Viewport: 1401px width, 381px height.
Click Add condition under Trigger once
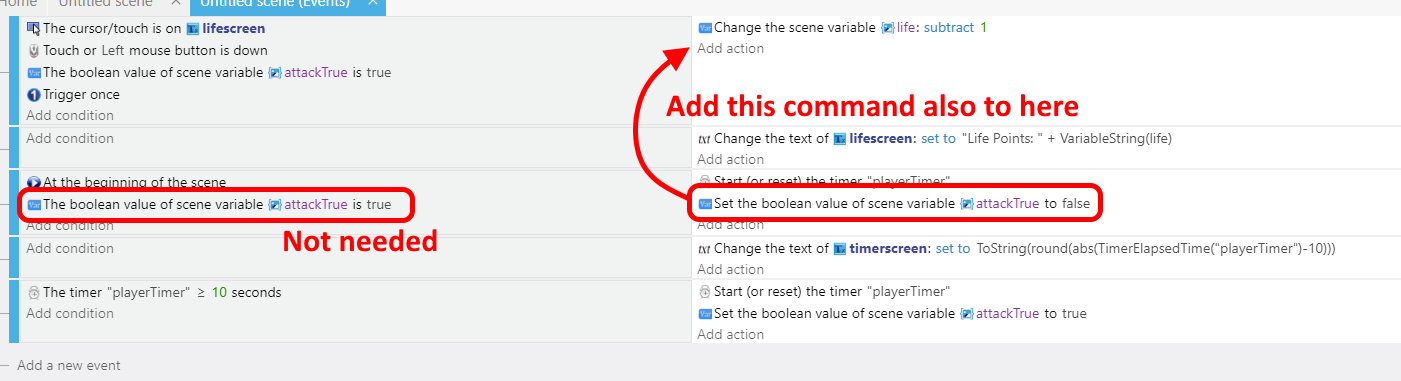[70, 115]
